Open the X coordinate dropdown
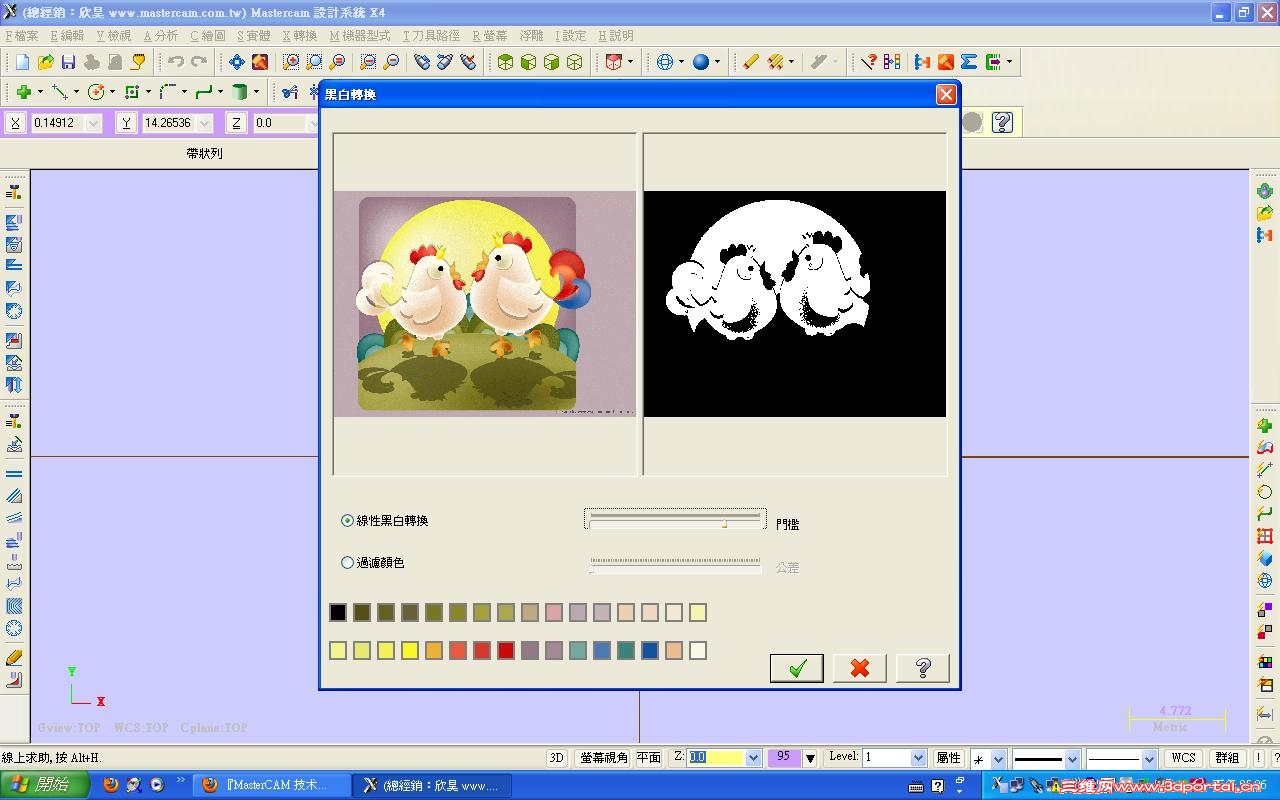1280x800 pixels. coord(94,123)
